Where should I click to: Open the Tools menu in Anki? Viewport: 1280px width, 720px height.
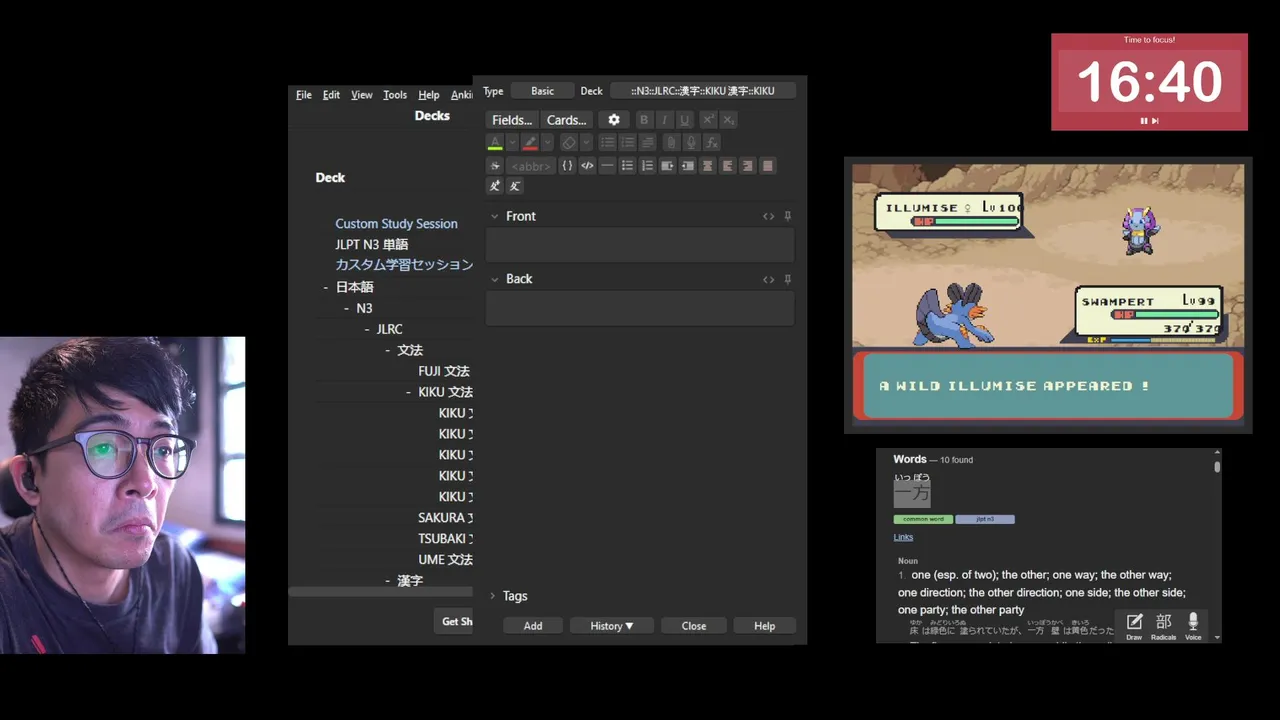[395, 95]
